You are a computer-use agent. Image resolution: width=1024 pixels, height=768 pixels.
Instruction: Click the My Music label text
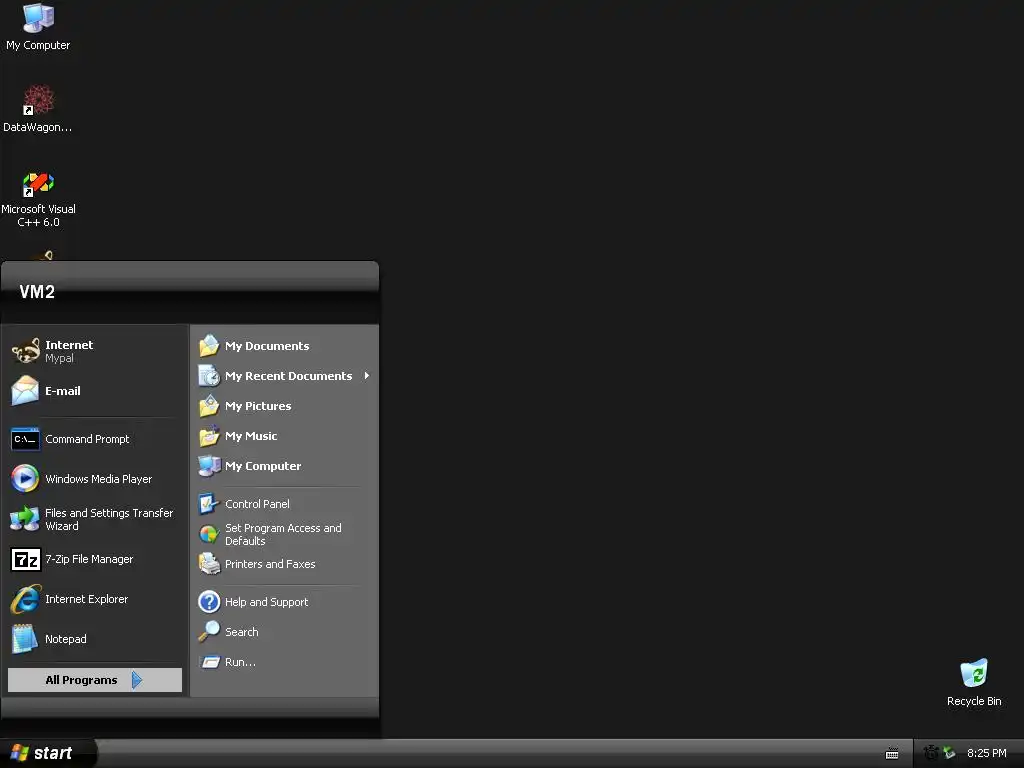click(x=251, y=436)
